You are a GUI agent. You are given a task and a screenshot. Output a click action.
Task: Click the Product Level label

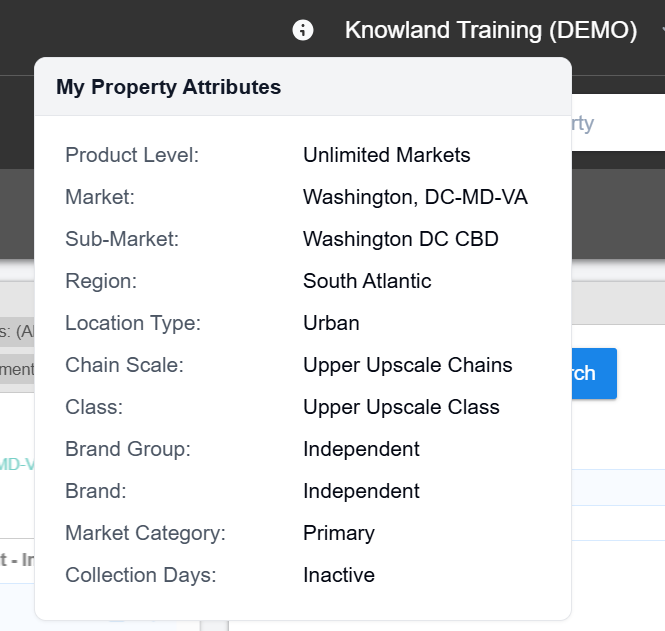tap(132, 155)
